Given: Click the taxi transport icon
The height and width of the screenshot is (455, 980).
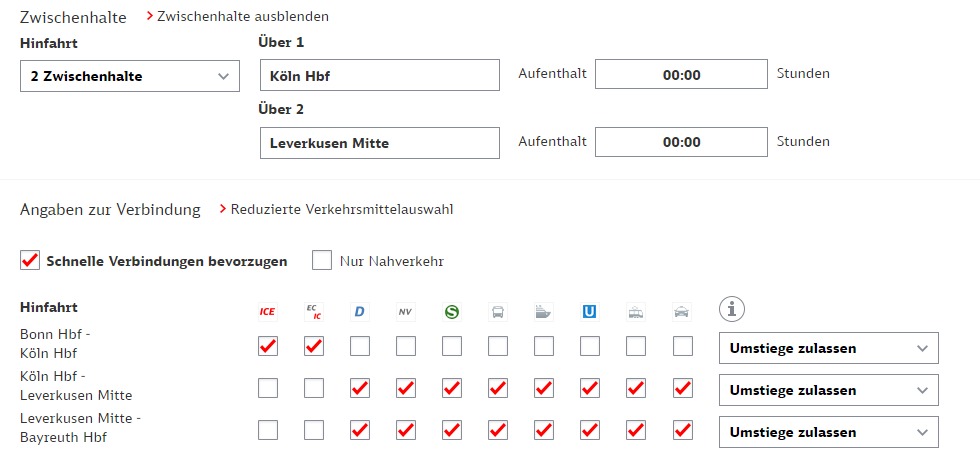Looking at the screenshot, I should click(682, 311).
